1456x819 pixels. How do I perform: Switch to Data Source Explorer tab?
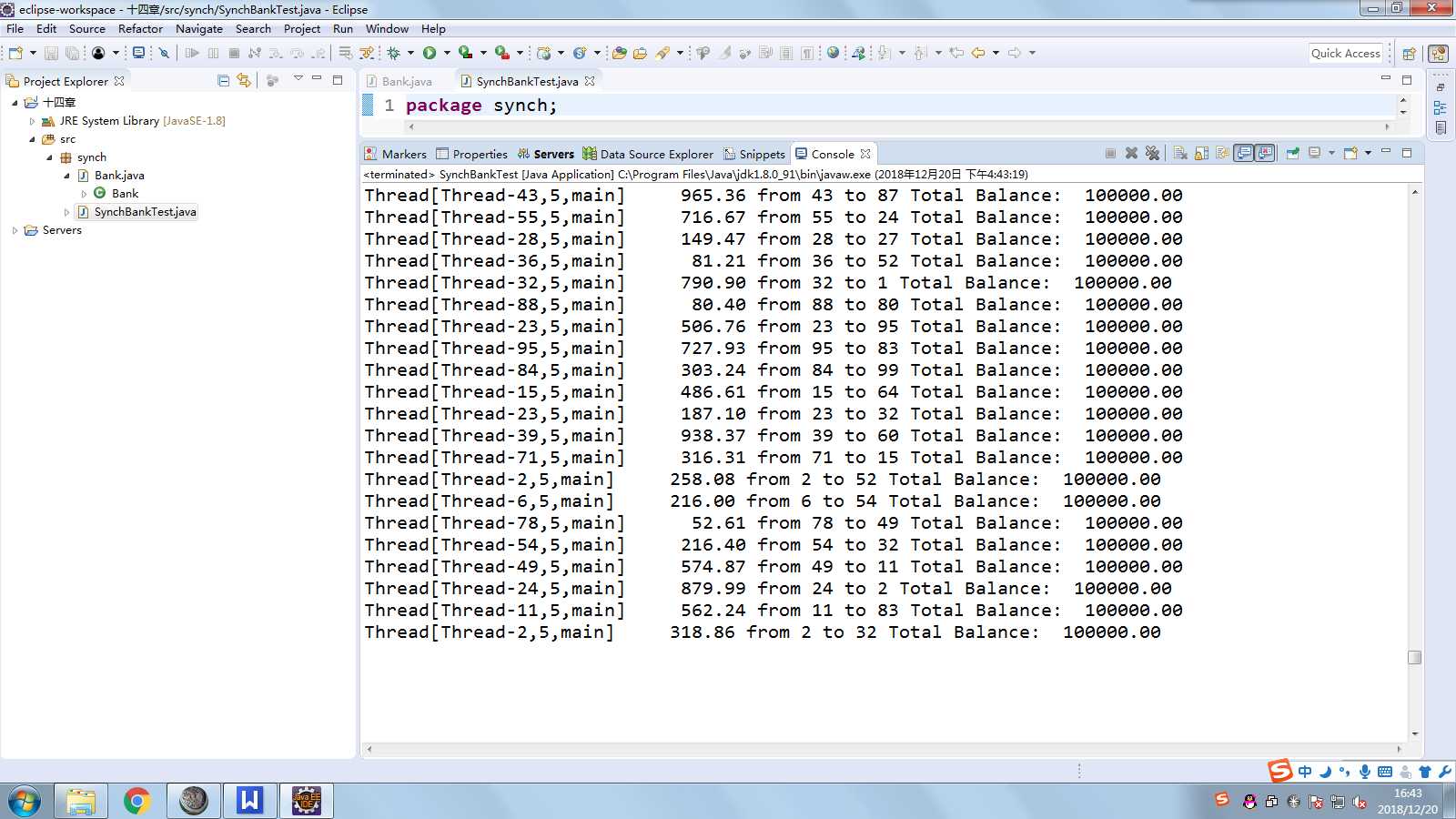tap(648, 154)
